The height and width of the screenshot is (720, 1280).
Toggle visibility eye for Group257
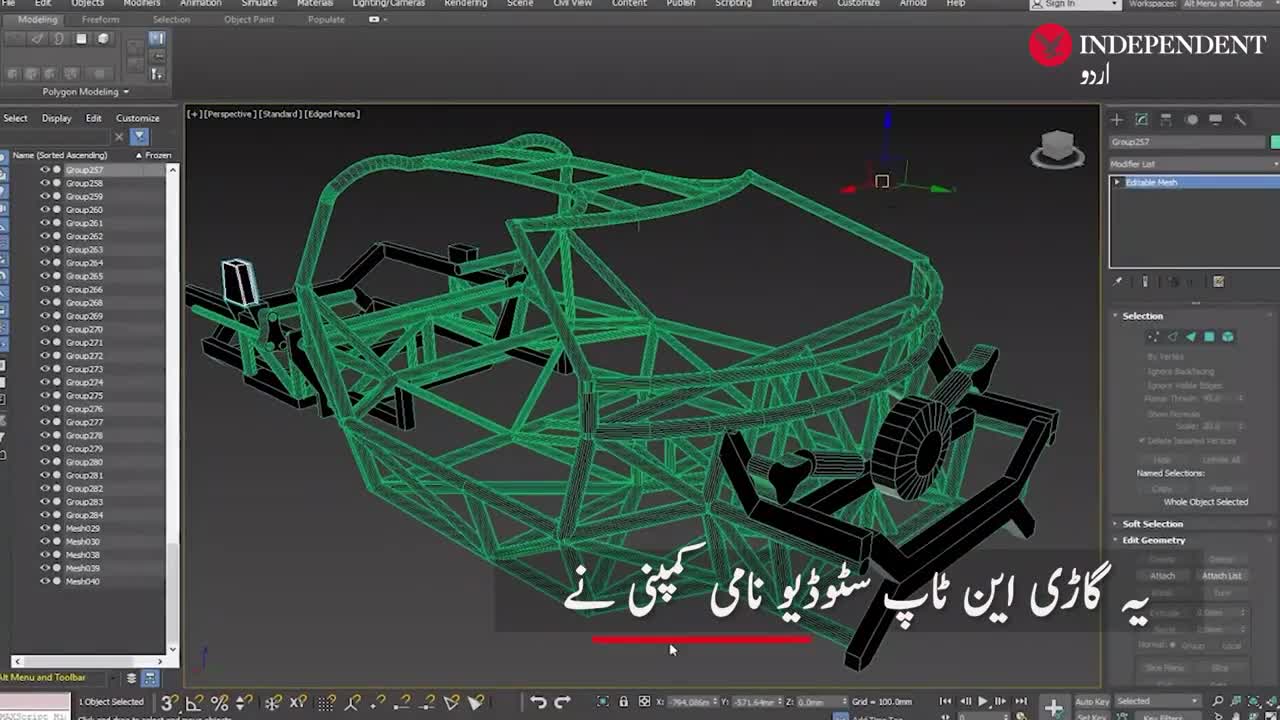click(45, 170)
